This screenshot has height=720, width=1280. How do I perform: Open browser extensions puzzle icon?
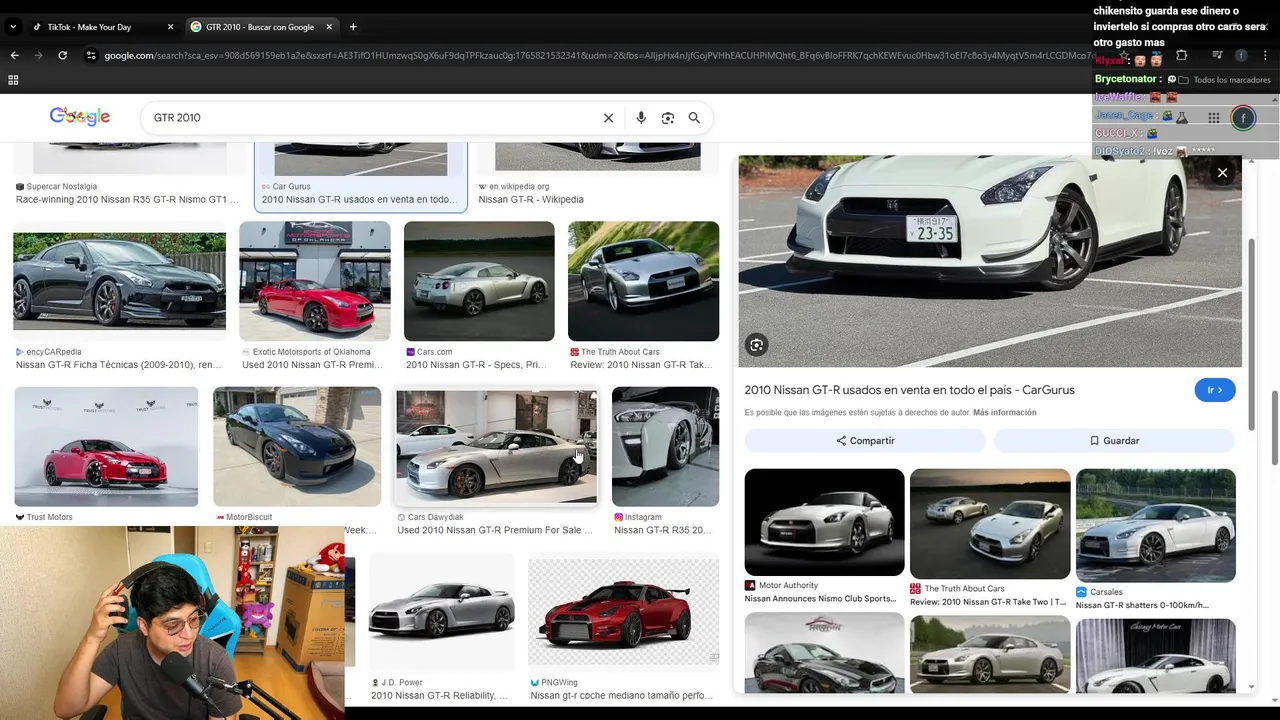pos(1182,55)
